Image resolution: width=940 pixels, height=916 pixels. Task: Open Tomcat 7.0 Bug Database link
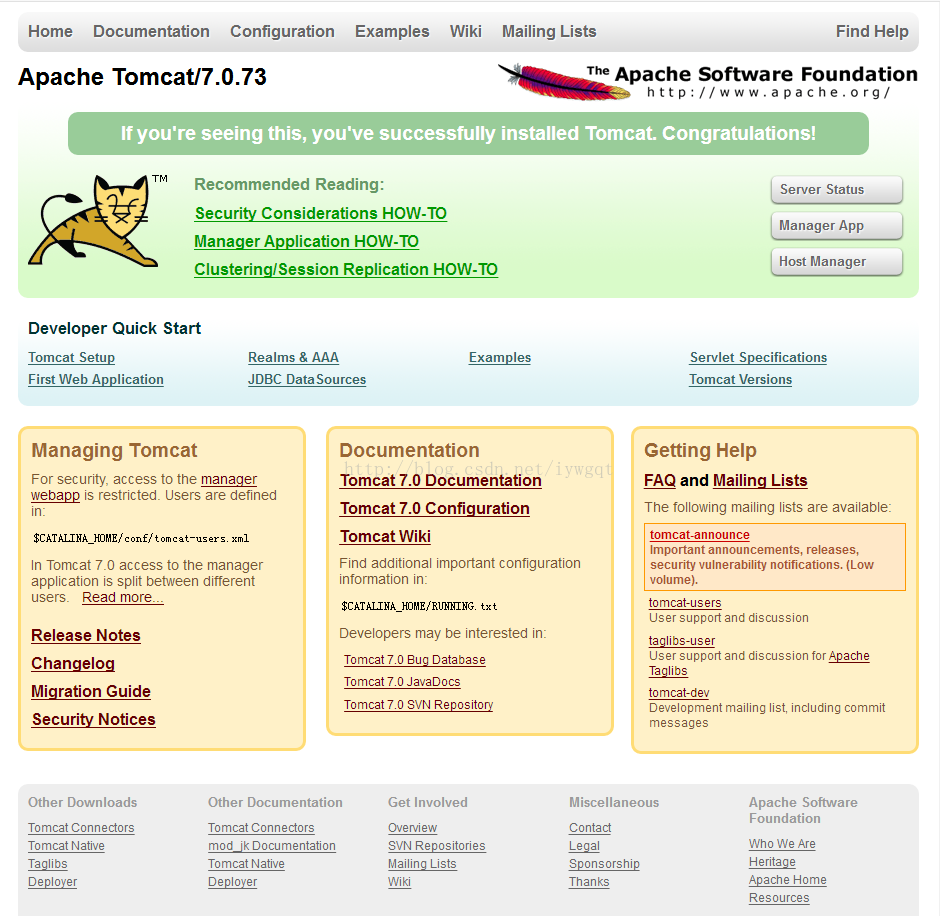[415, 660]
